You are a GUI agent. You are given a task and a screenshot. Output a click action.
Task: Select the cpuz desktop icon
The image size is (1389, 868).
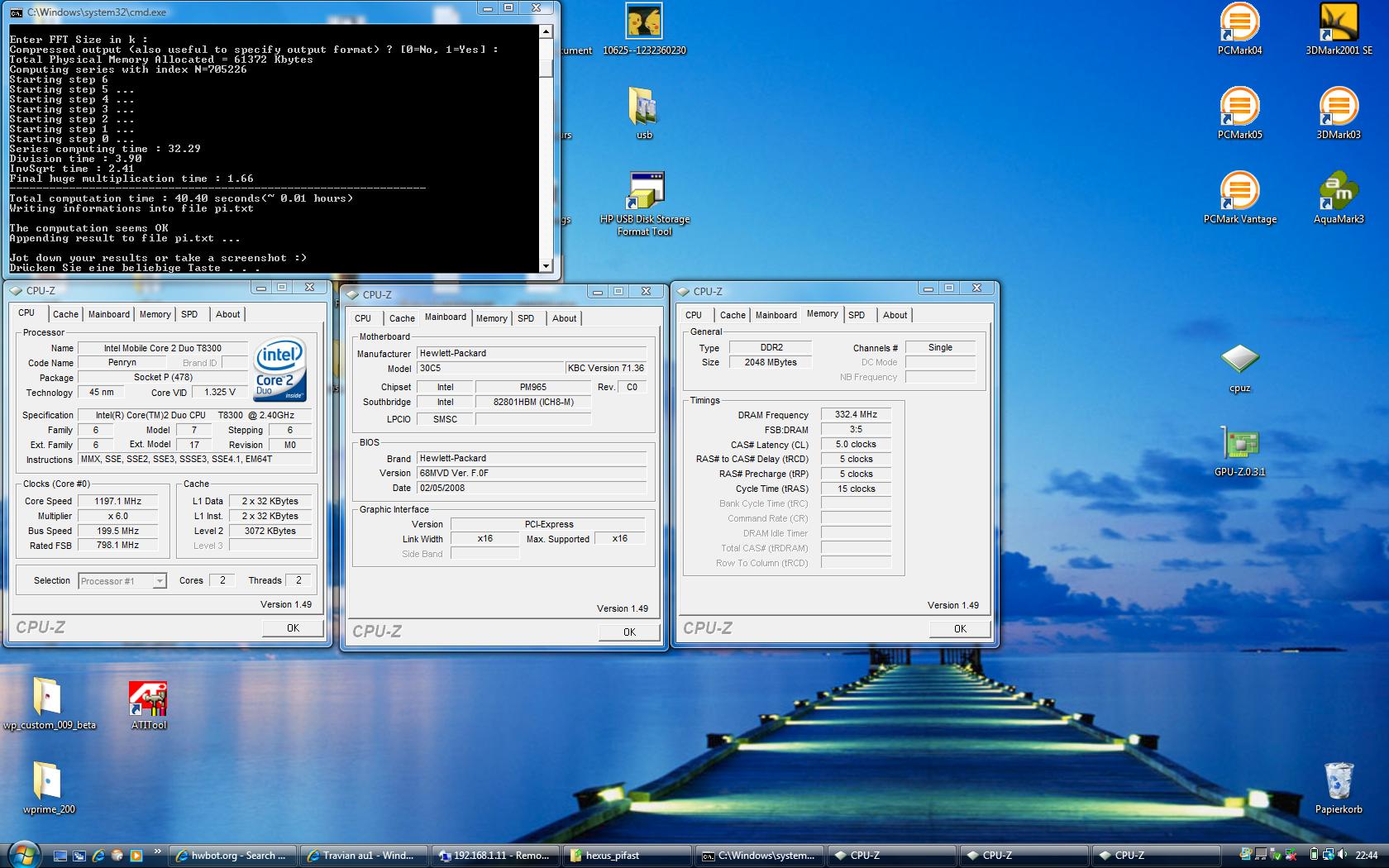click(1239, 368)
